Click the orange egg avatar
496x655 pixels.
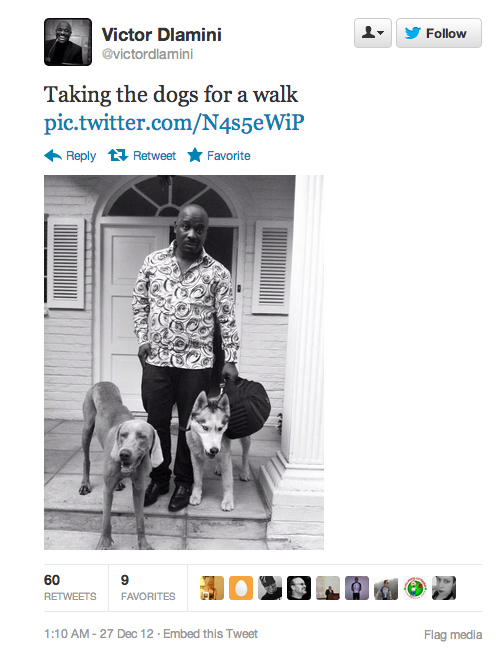[x=241, y=588]
